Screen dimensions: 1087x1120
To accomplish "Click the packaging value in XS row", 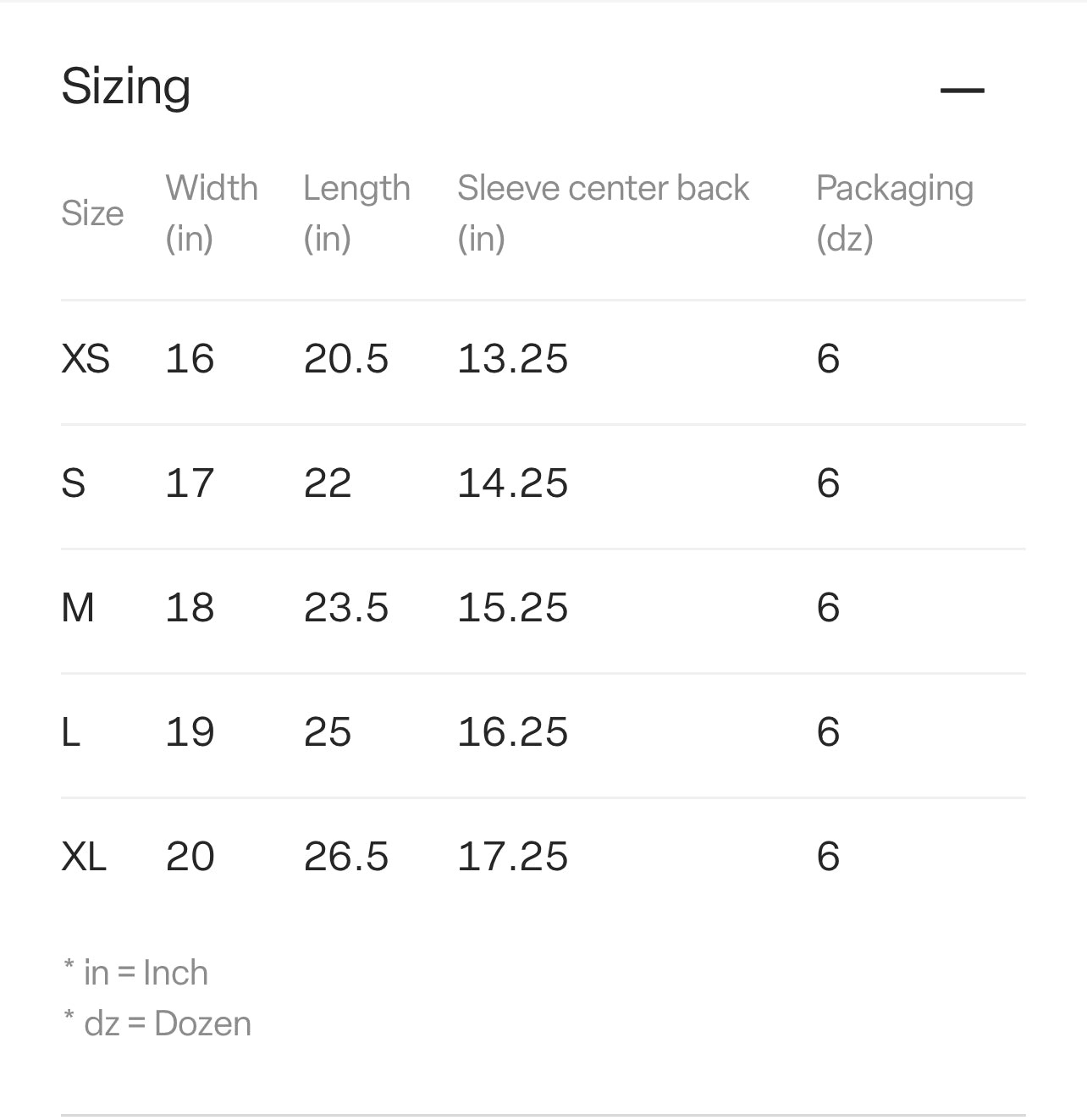I will (828, 359).
